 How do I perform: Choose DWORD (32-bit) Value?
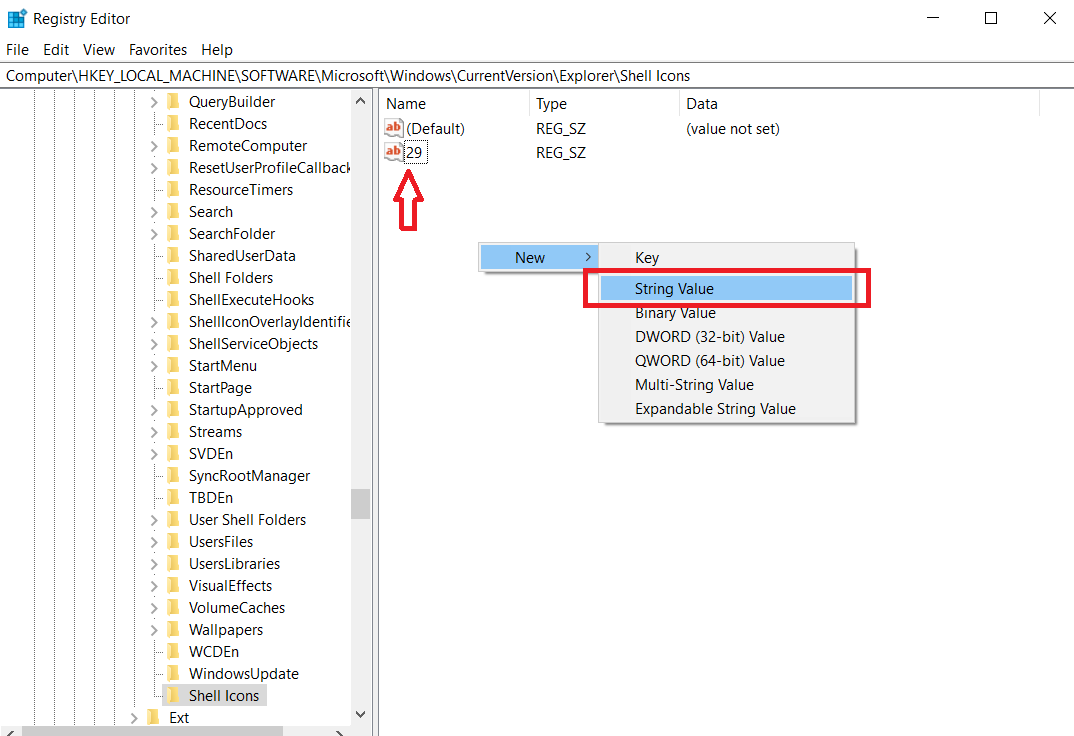726,337
